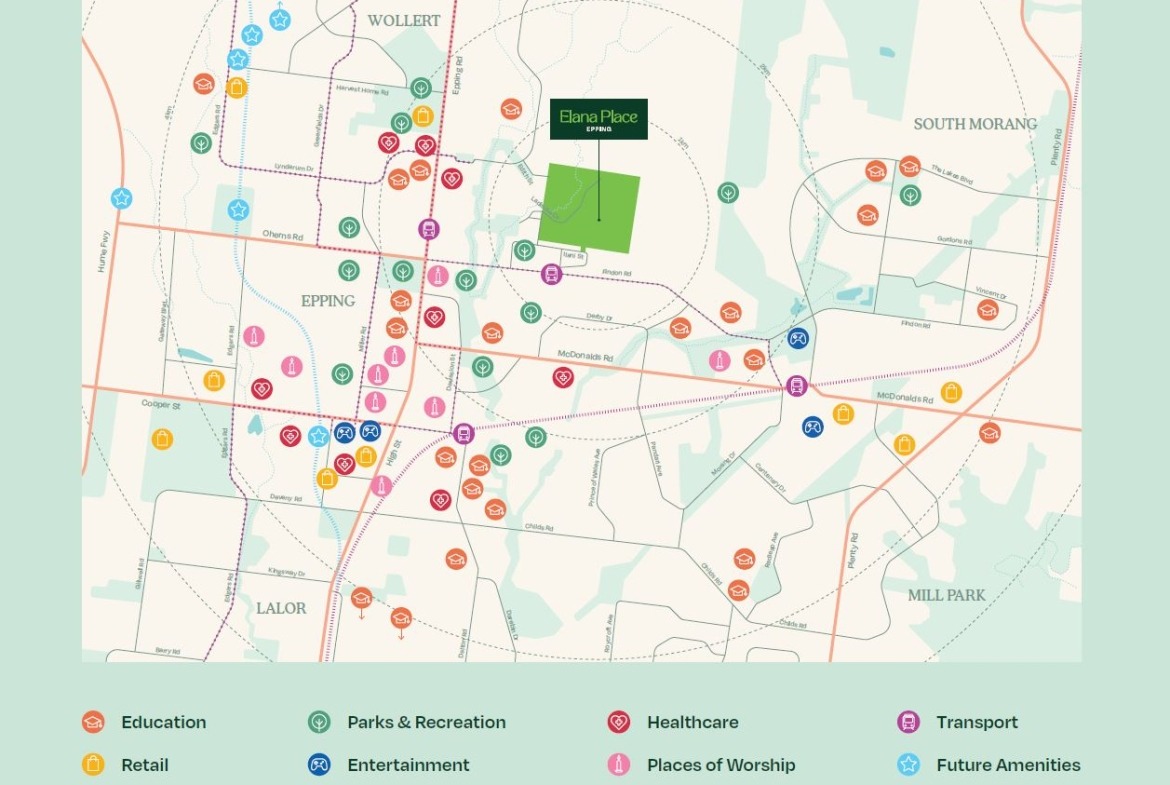1170x785 pixels.
Task: Click the Places of Worship legend label
Action: [x=721, y=765]
